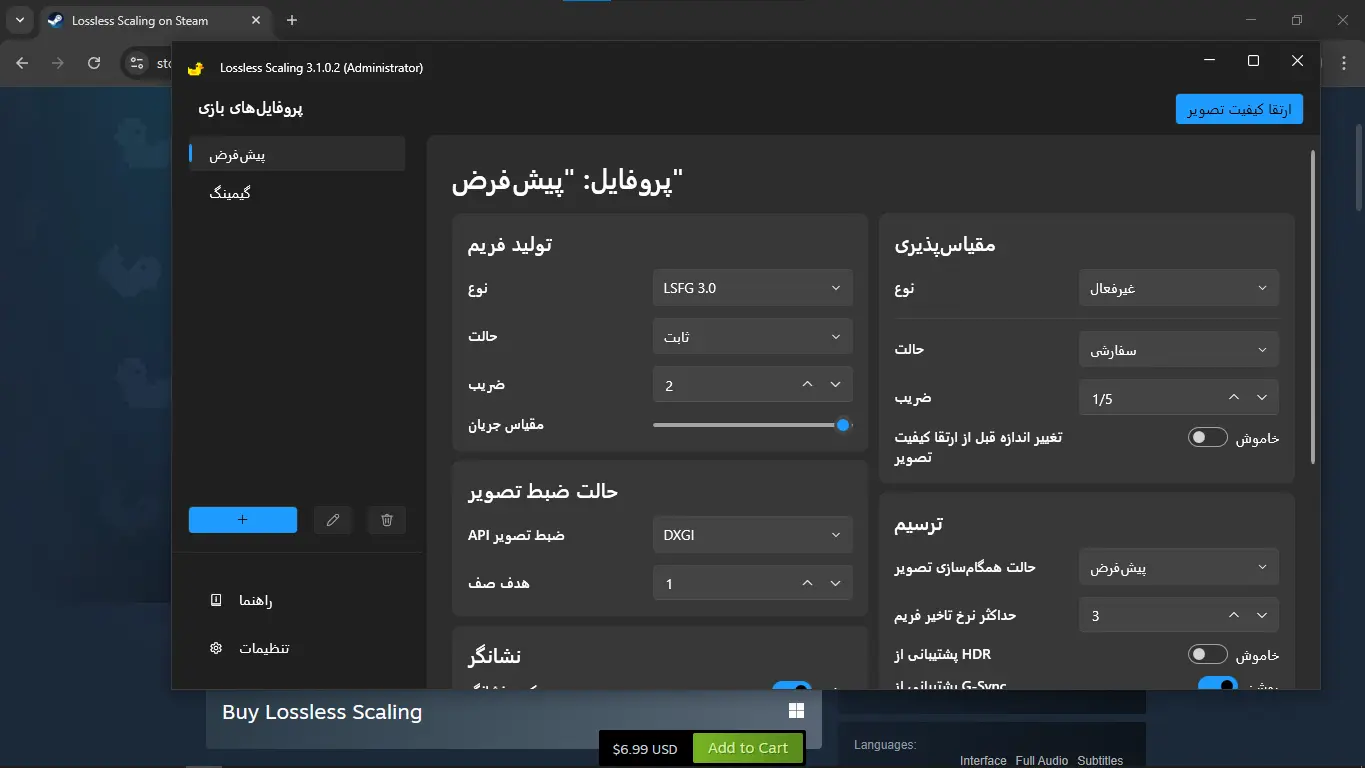The width and height of the screenshot is (1365, 768).
Task: Open frame generation حالت ثابت dropdown
Action: pos(752,337)
